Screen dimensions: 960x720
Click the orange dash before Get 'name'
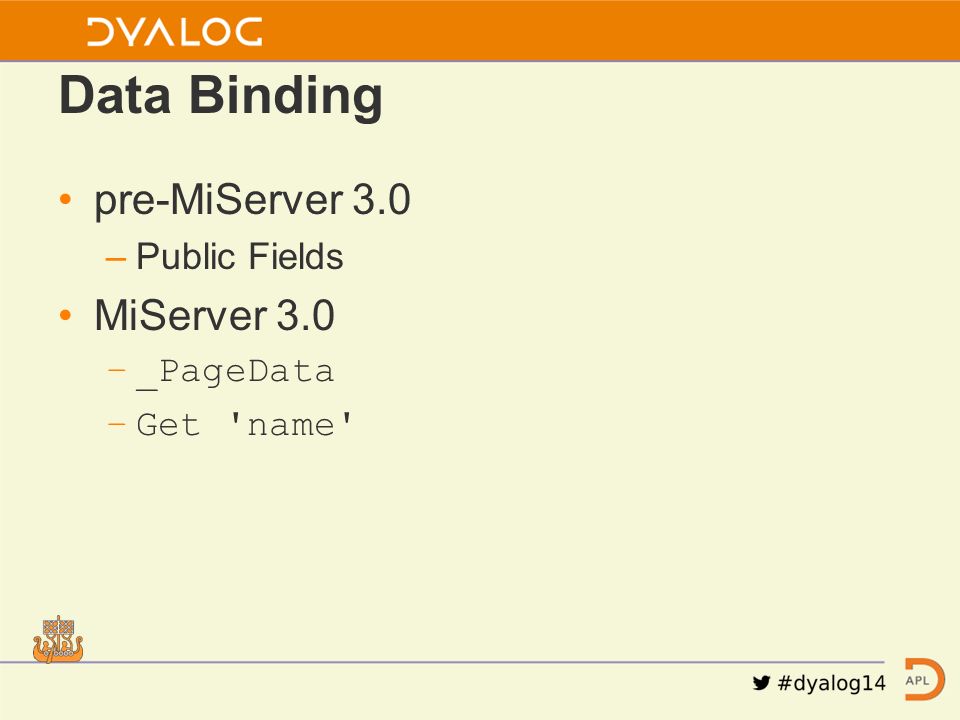click(x=116, y=422)
